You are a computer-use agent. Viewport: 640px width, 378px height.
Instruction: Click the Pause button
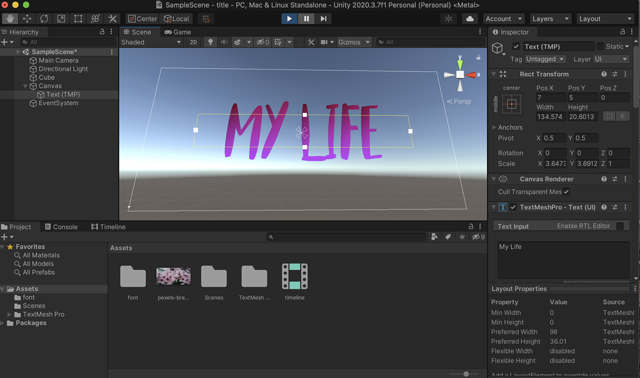[x=306, y=19]
